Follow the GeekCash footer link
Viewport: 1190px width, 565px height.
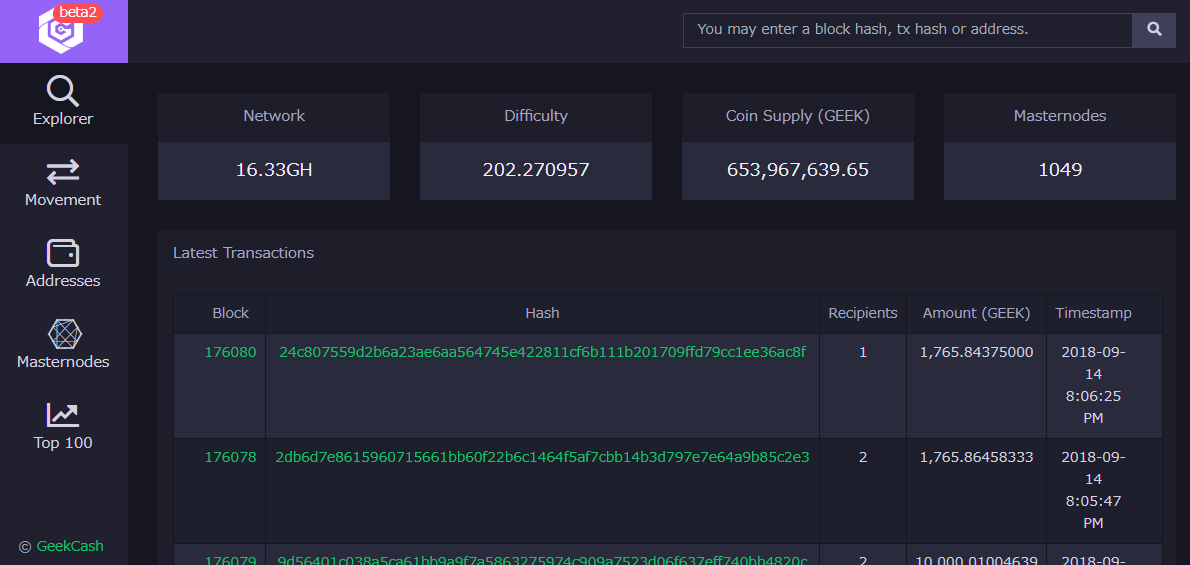[70, 546]
